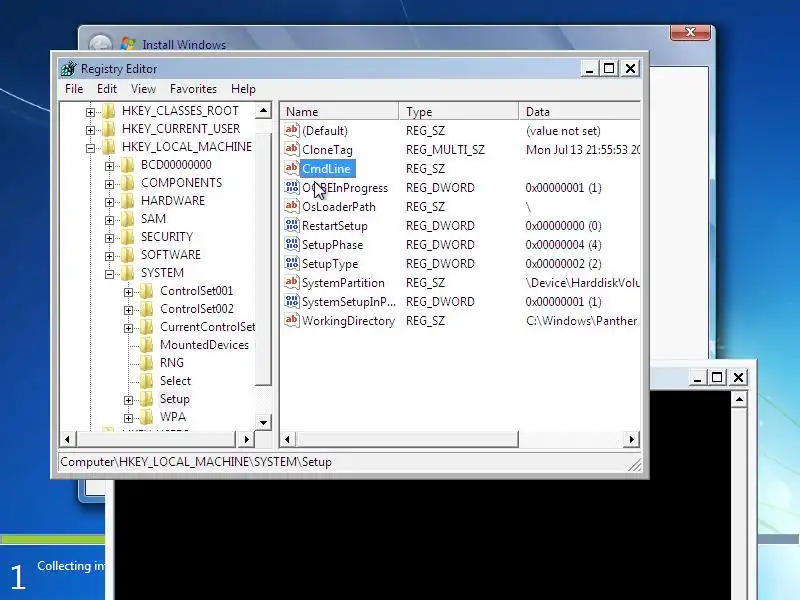Collapse the SYSTEM key

pos(109,274)
